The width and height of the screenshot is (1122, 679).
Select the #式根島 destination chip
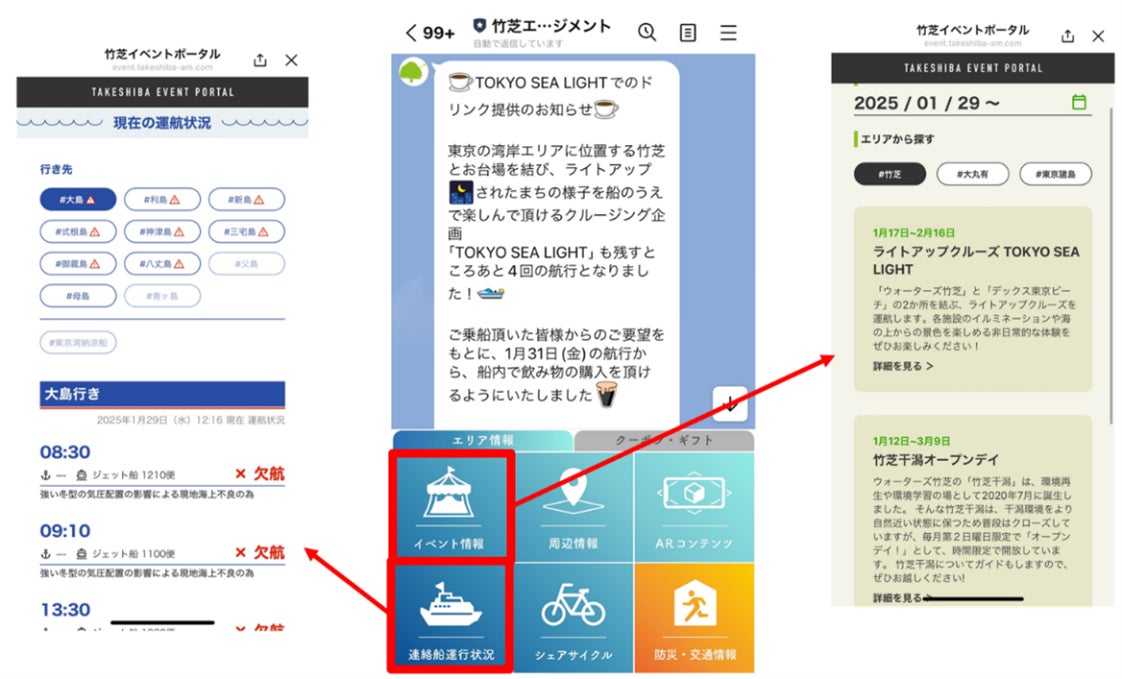78,232
